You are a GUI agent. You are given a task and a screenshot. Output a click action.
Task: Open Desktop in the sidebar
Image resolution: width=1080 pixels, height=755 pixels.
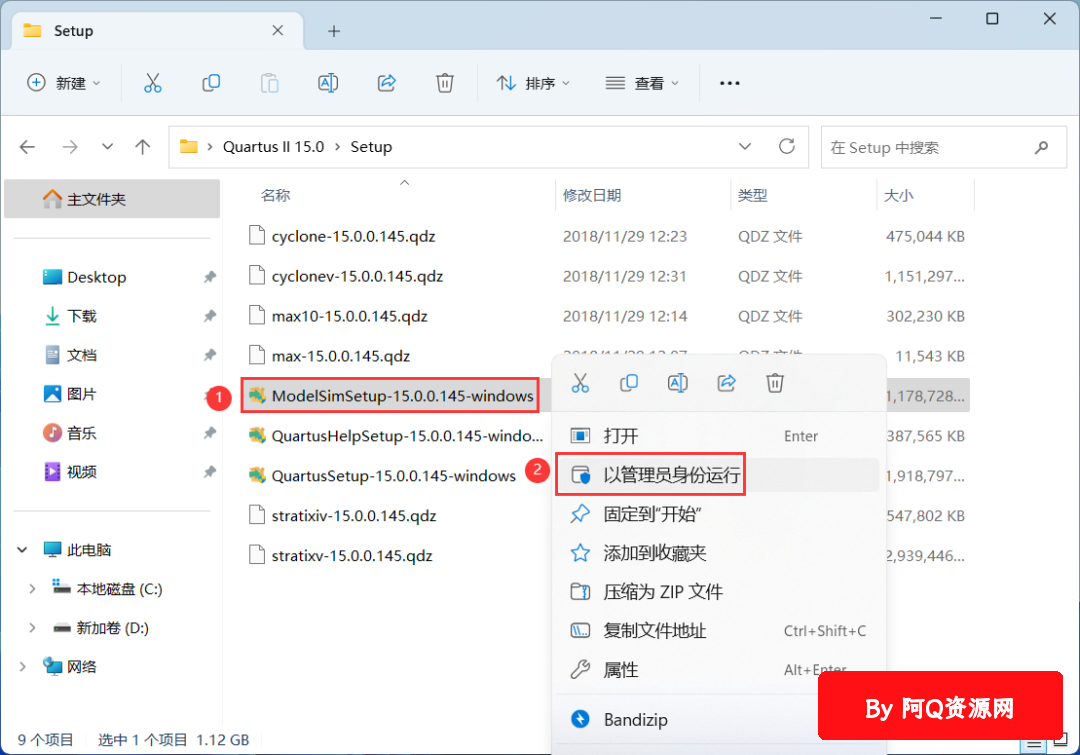click(96, 277)
